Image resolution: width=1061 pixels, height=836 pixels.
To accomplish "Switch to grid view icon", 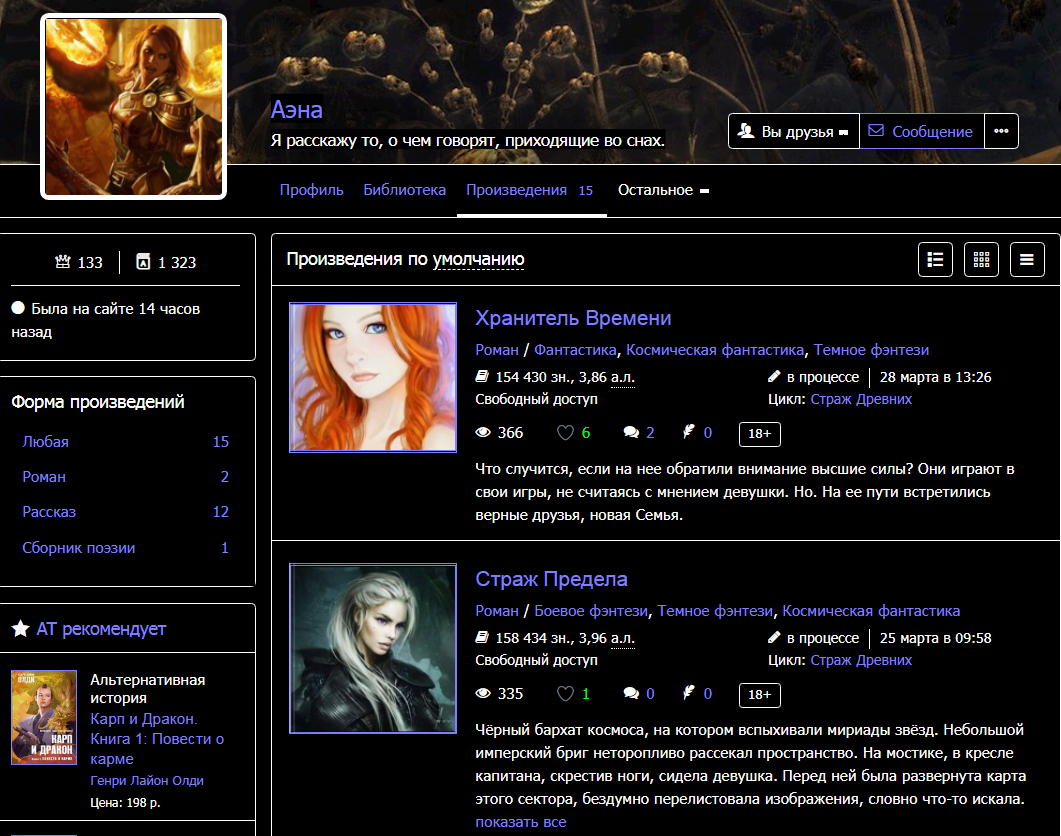I will [x=981, y=260].
